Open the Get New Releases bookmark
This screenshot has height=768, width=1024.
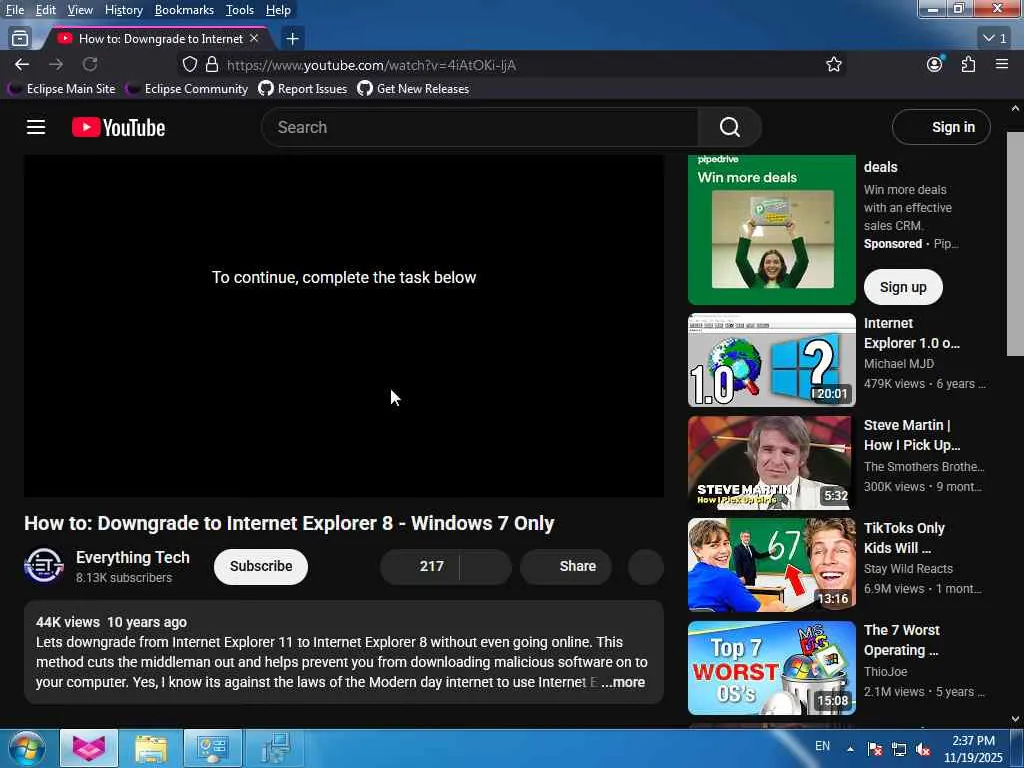pos(413,89)
